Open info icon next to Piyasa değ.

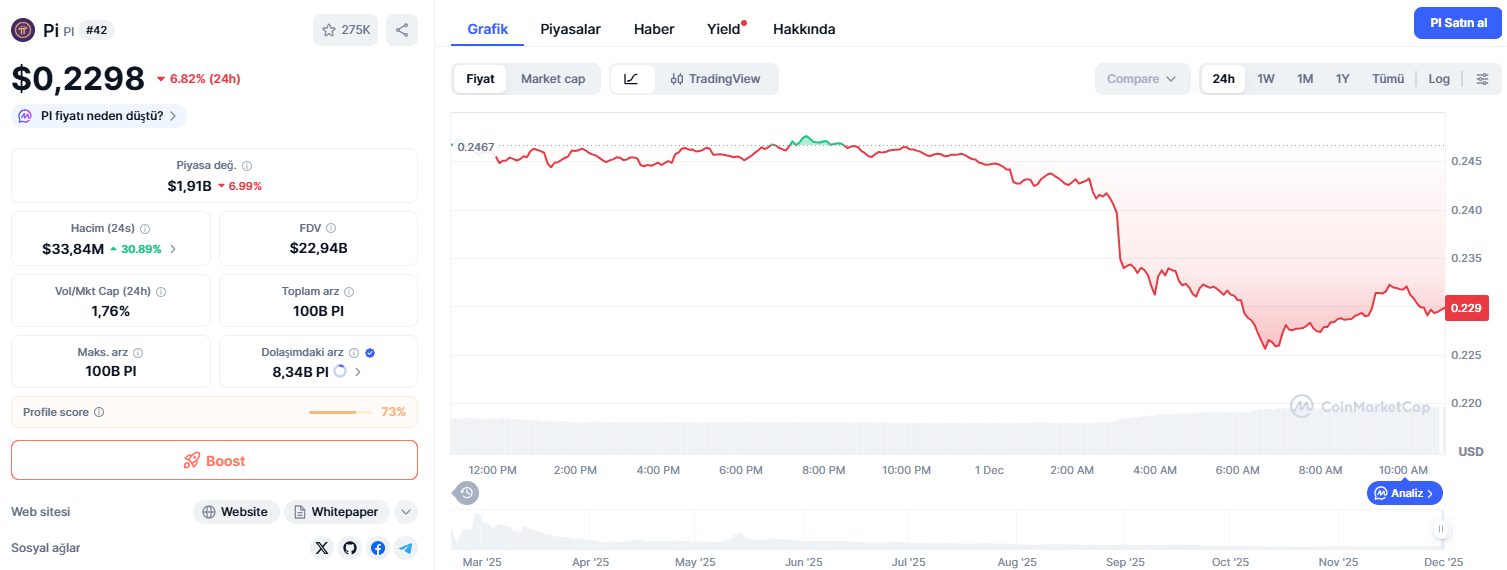tap(247, 166)
